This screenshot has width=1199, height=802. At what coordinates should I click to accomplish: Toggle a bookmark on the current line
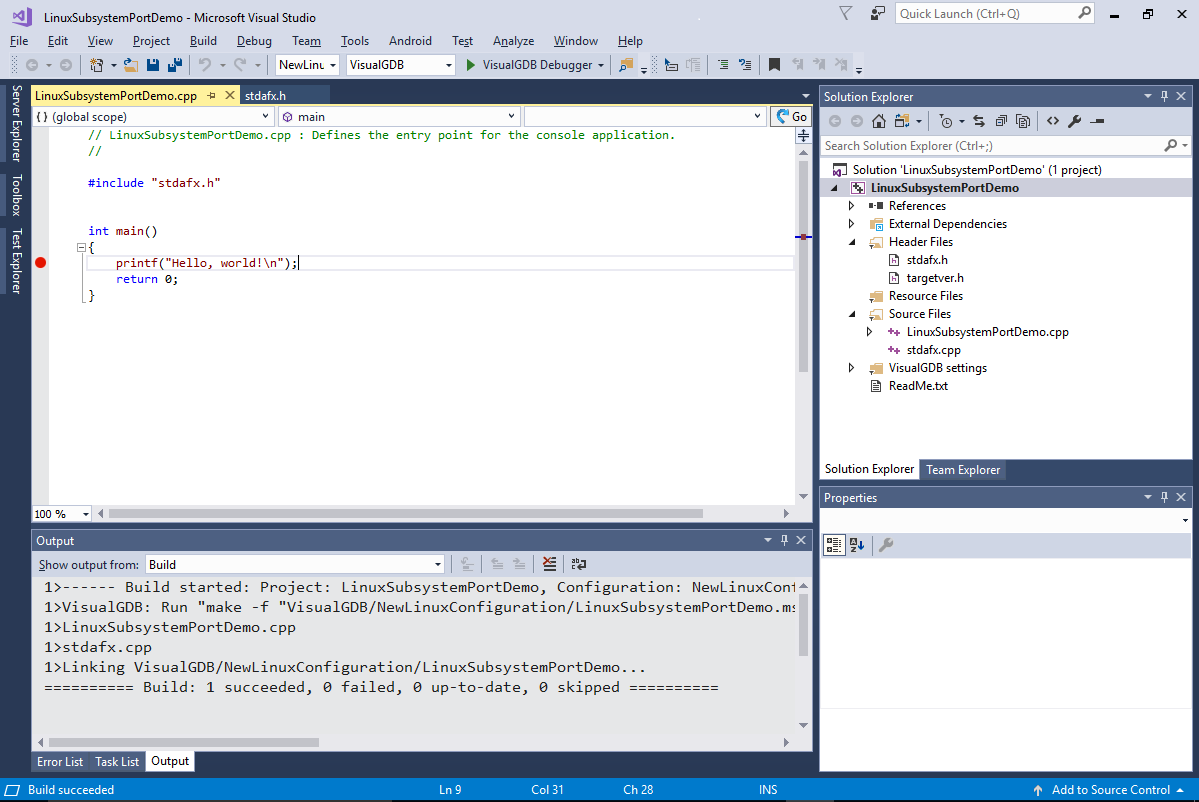(x=775, y=65)
